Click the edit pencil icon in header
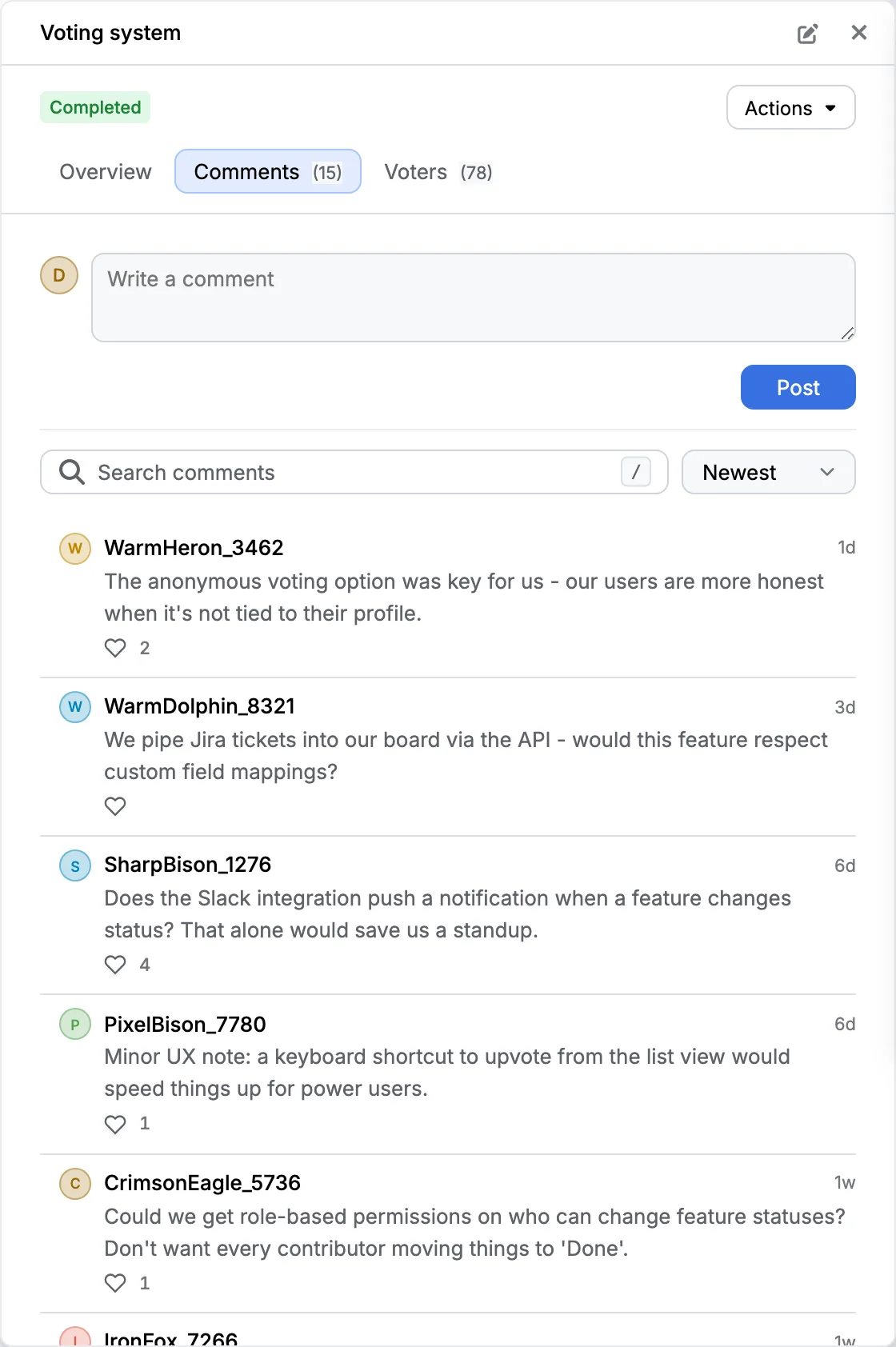The image size is (896, 1347). coord(807,33)
